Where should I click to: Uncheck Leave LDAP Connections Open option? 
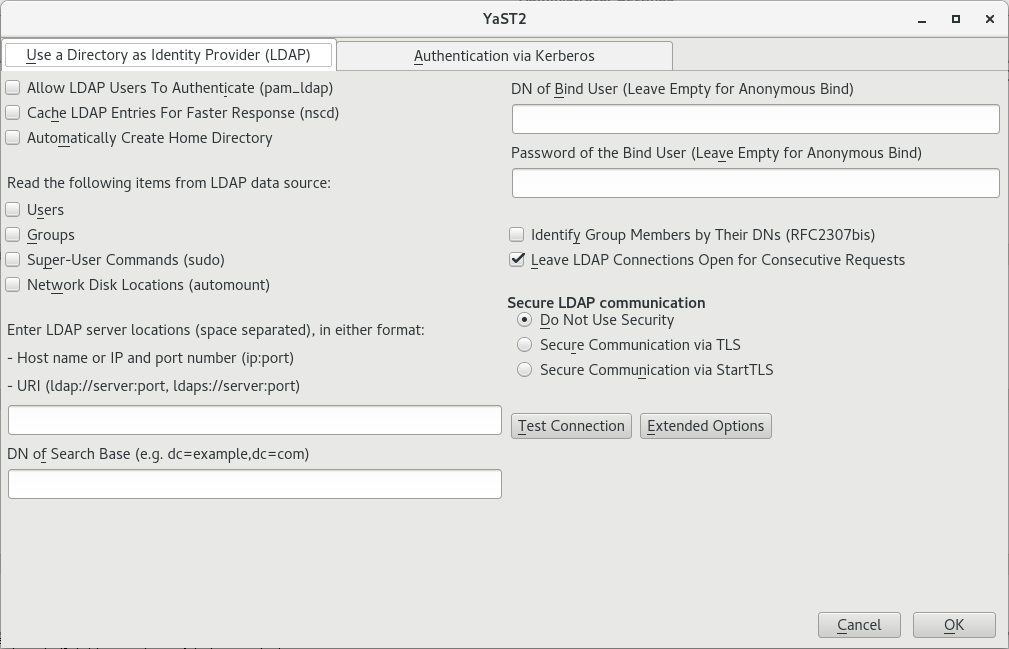coord(517,260)
